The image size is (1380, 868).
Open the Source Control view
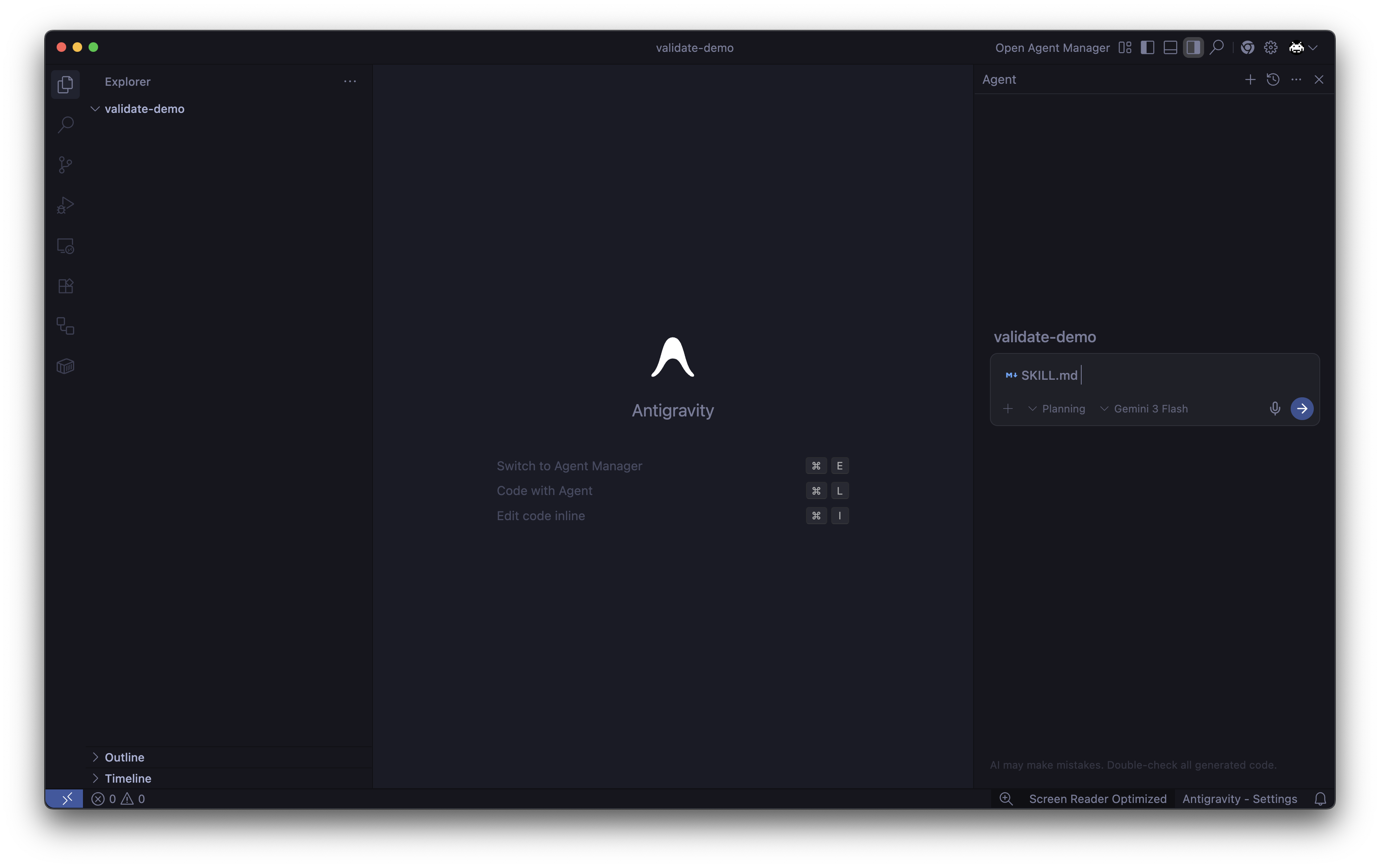(65, 165)
